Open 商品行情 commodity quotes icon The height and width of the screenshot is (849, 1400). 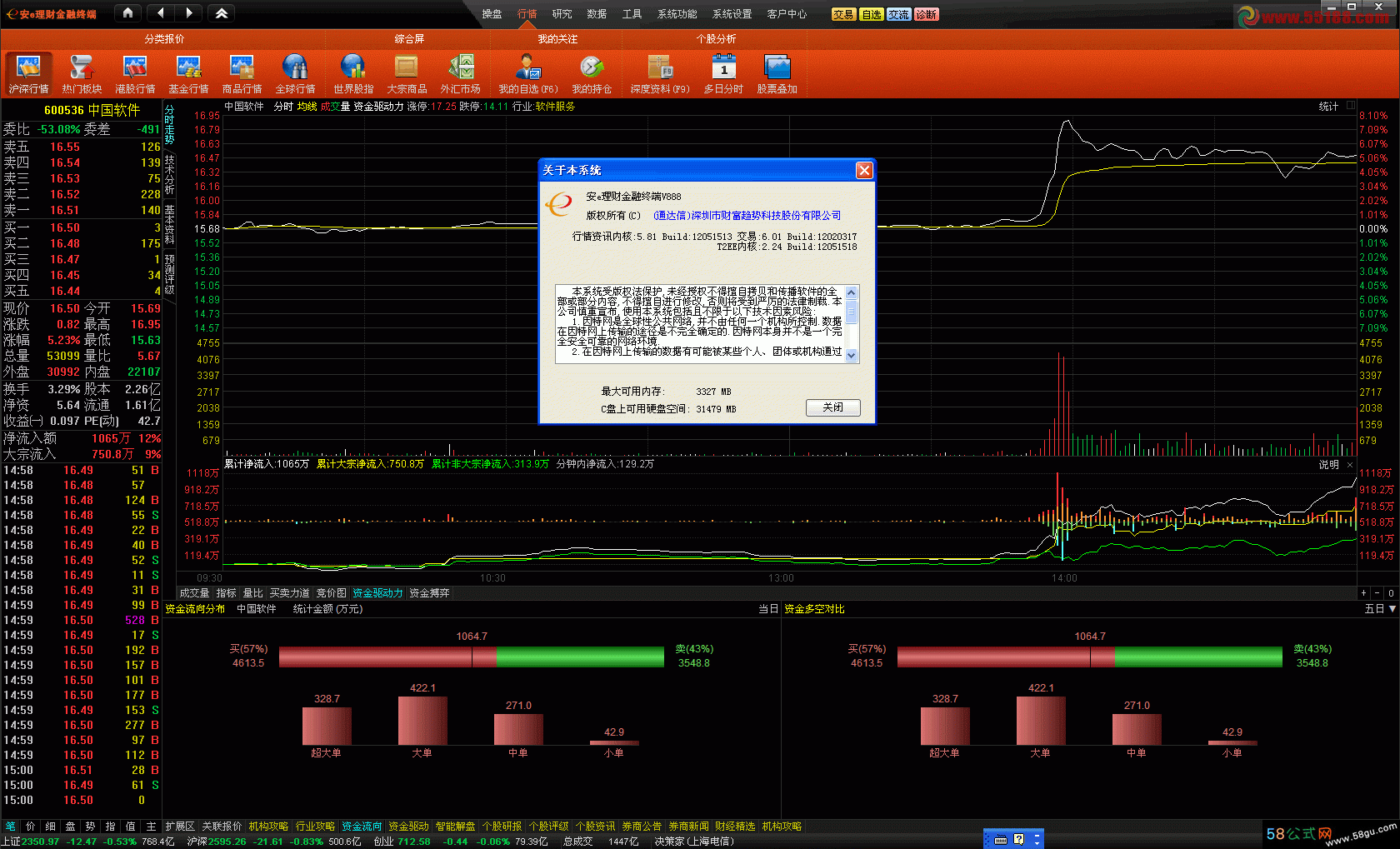[x=242, y=74]
